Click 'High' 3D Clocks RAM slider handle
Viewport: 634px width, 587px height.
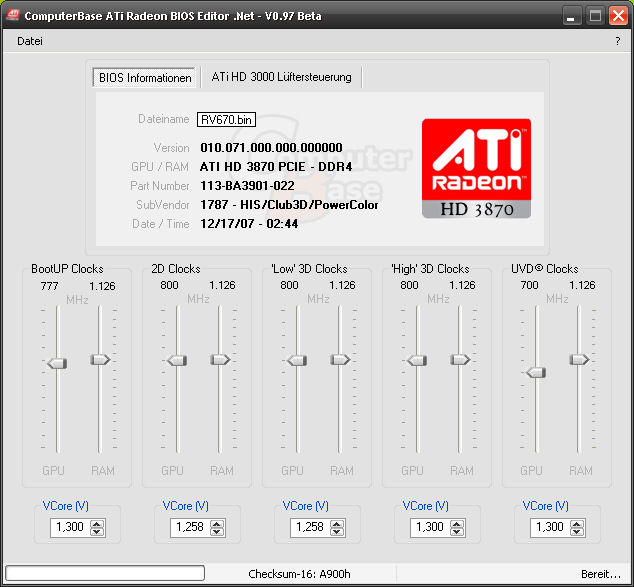pos(461,359)
